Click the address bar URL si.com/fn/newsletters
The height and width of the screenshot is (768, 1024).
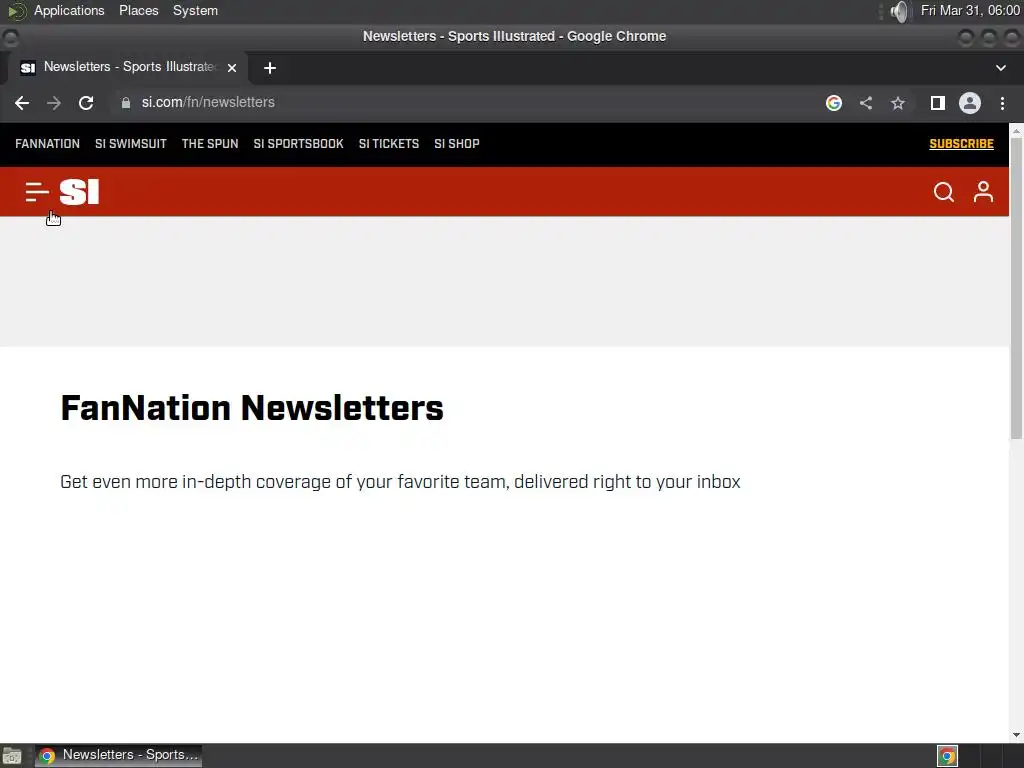coord(208,103)
